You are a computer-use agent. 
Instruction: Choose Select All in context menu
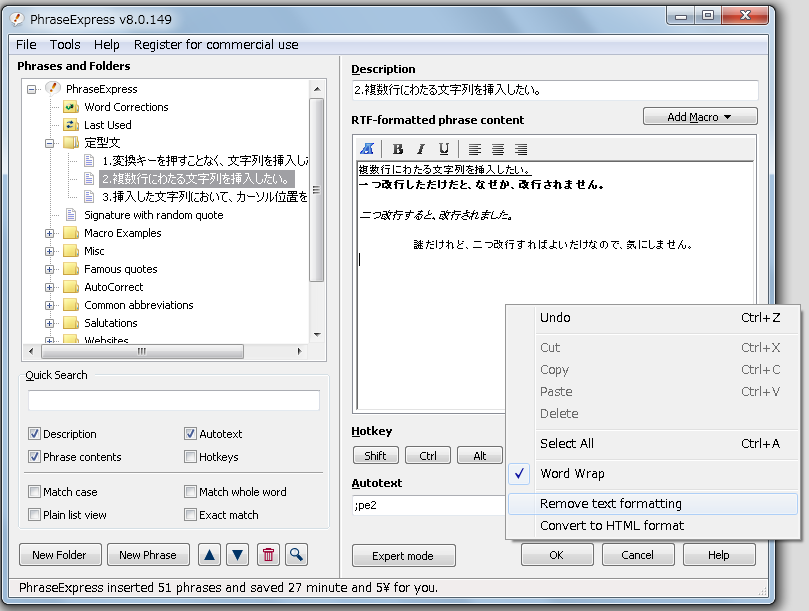[653, 443]
